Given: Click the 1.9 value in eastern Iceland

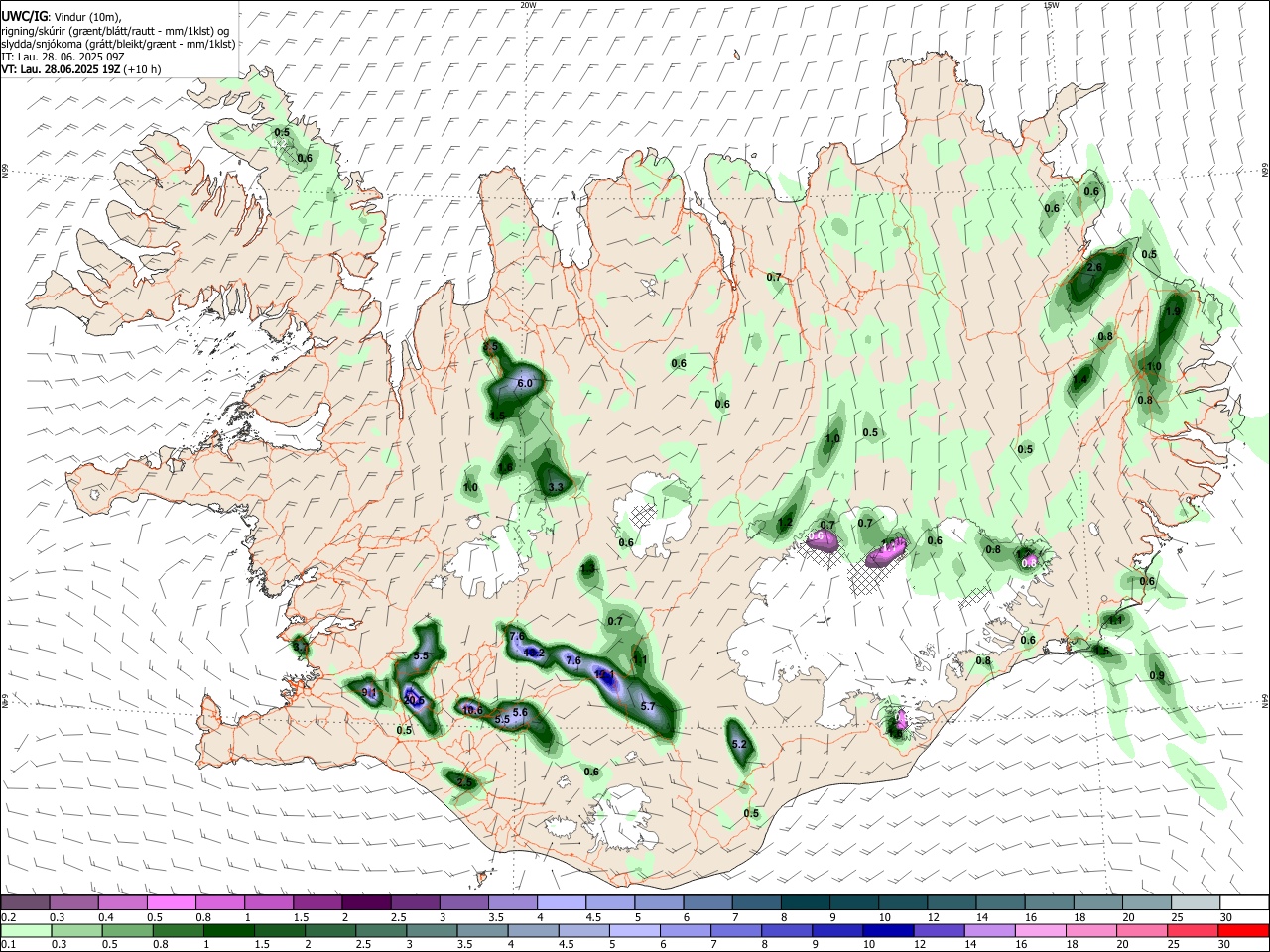Looking at the screenshot, I should [1172, 311].
